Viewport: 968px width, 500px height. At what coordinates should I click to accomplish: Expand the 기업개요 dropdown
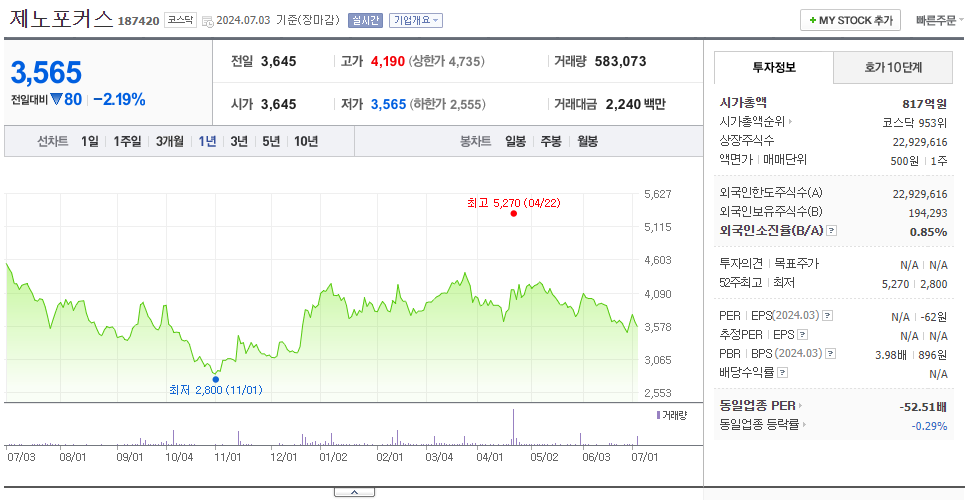(415, 20)
